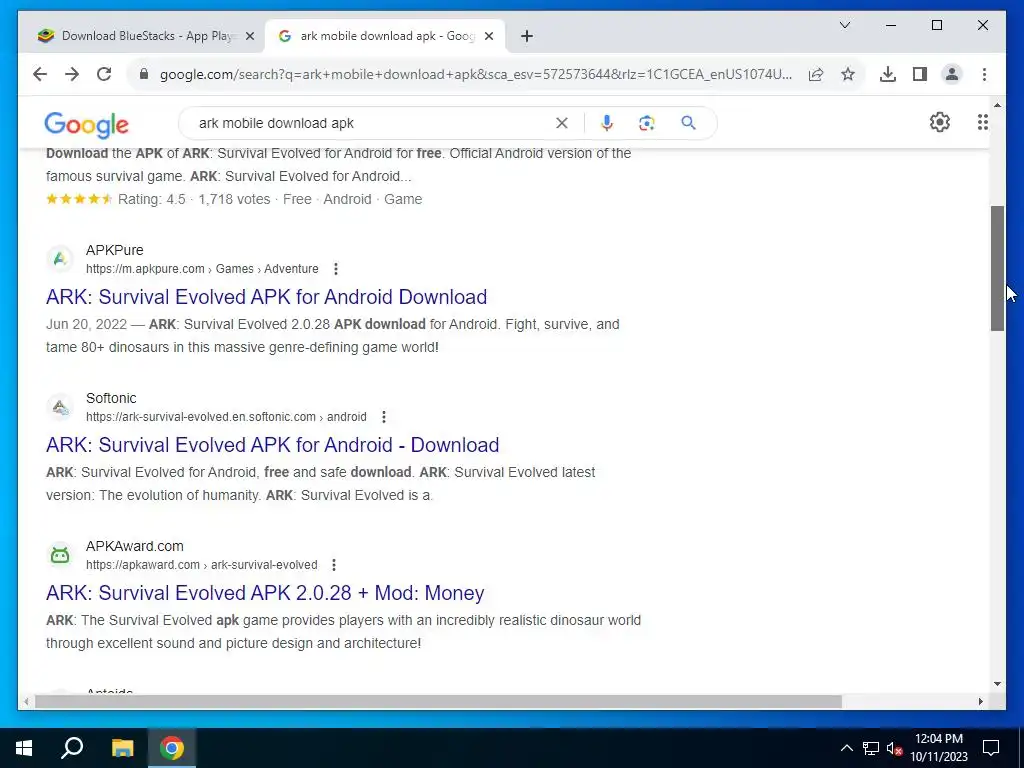Click the scroll-right arrow at the bottom
The image size is (1024, 768).
pyautogui.click(x=980, y=702)
